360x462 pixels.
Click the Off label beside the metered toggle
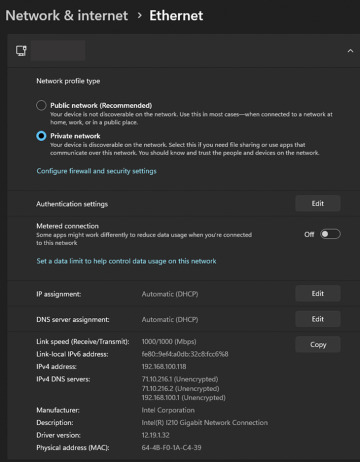point(309,234)
